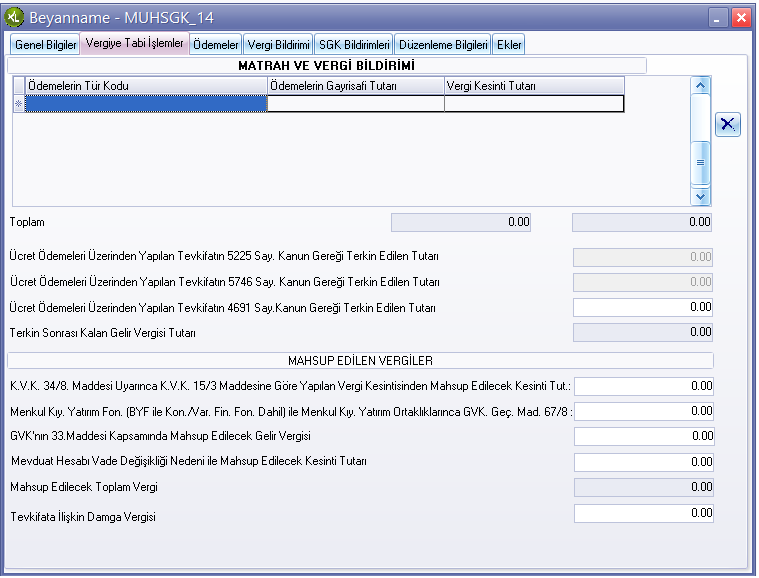This screenshot has height=578, width=759.
Task: Select the Ekler tab
Action: [x=508, y=45]
